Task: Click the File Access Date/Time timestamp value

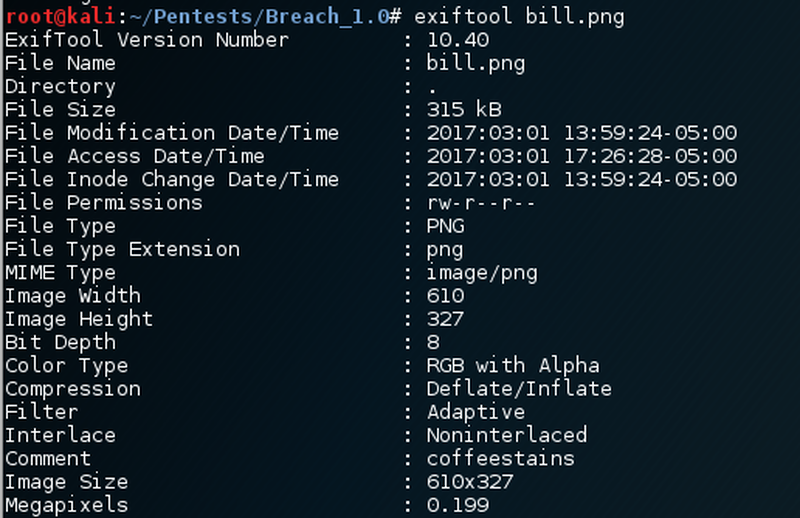Action: point(581,156)
